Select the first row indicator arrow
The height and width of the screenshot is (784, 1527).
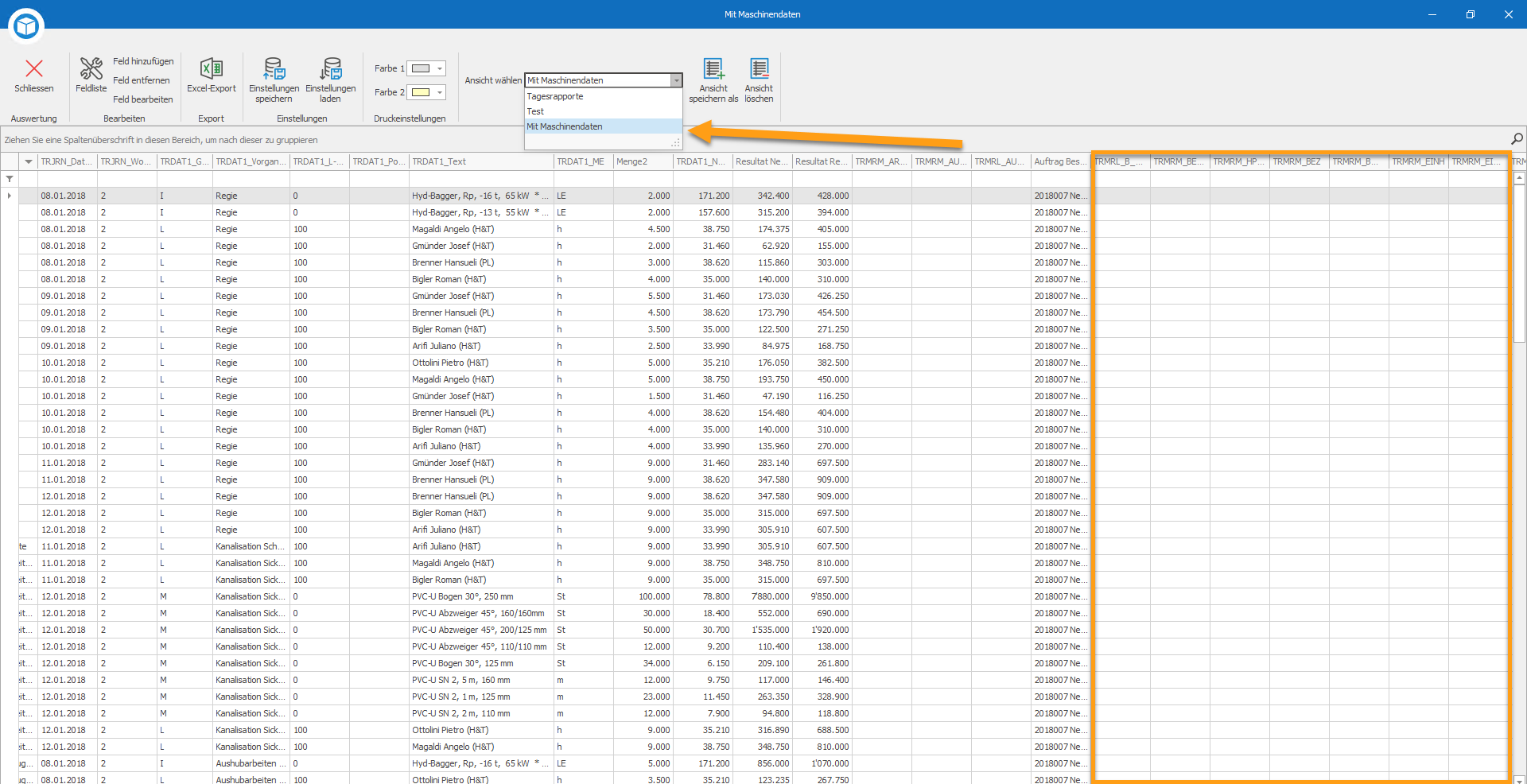pyautogui.click(x=10, y=196)
